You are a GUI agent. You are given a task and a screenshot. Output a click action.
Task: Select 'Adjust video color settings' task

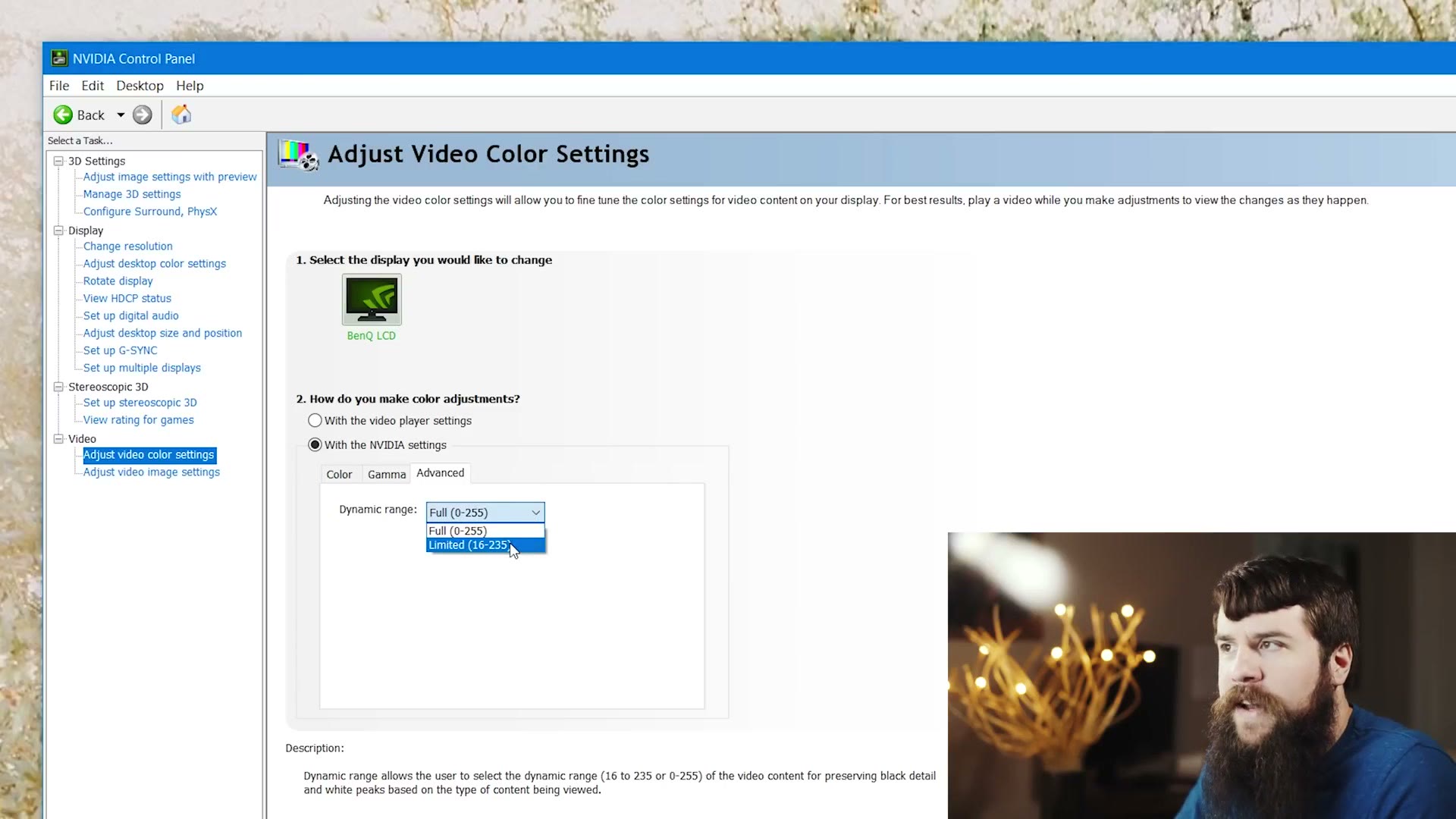click(149, 455)
